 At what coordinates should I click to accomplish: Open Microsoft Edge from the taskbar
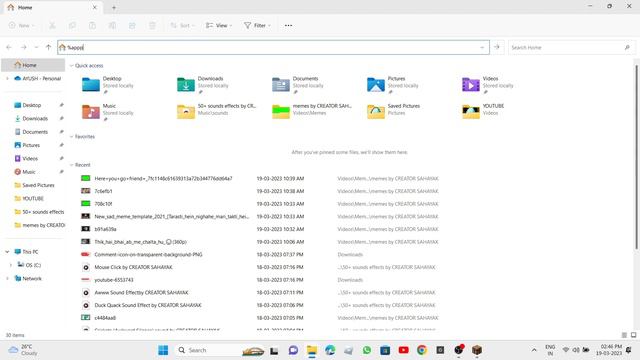330,350
